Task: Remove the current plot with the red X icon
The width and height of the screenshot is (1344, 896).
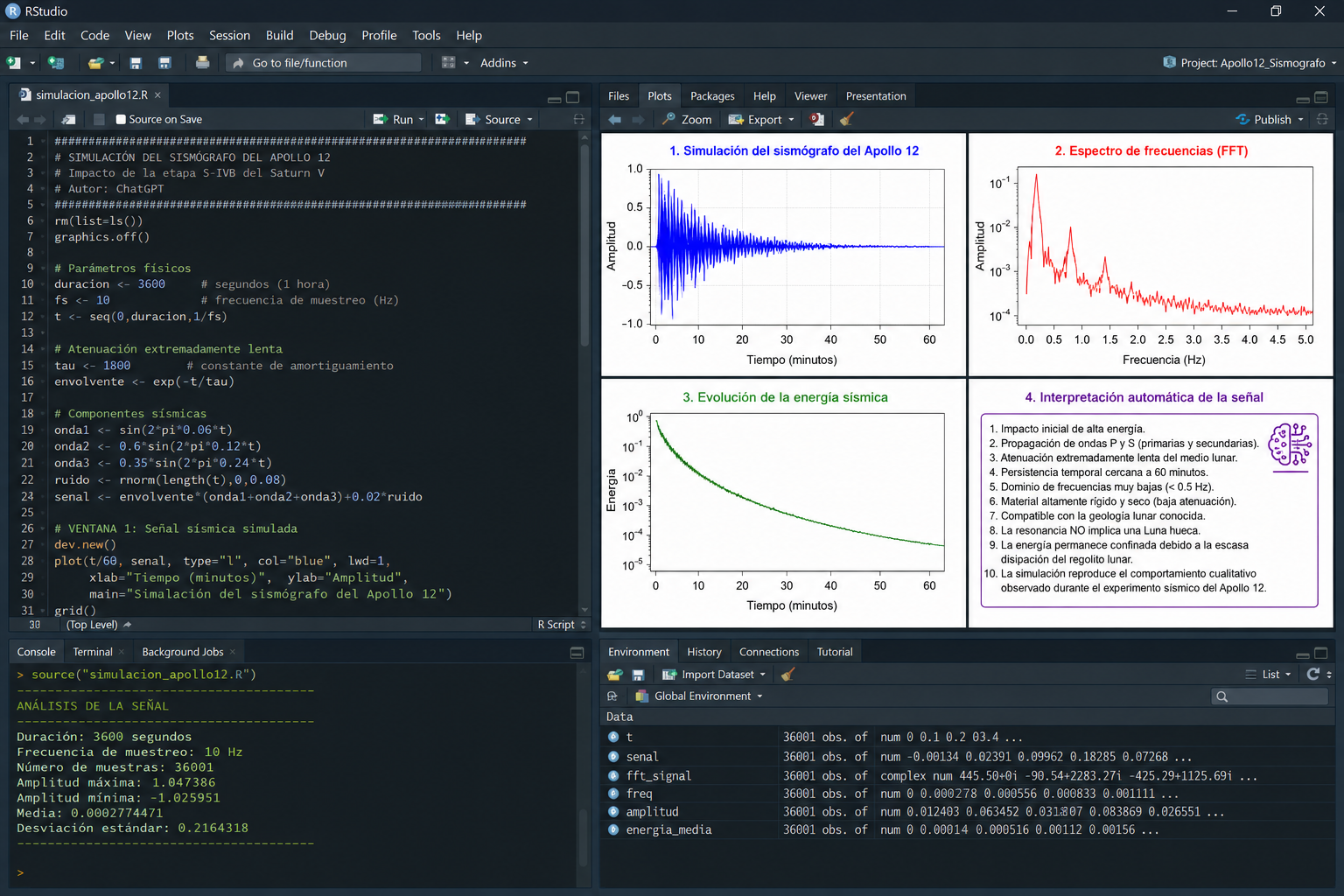Action: (816, 120)
